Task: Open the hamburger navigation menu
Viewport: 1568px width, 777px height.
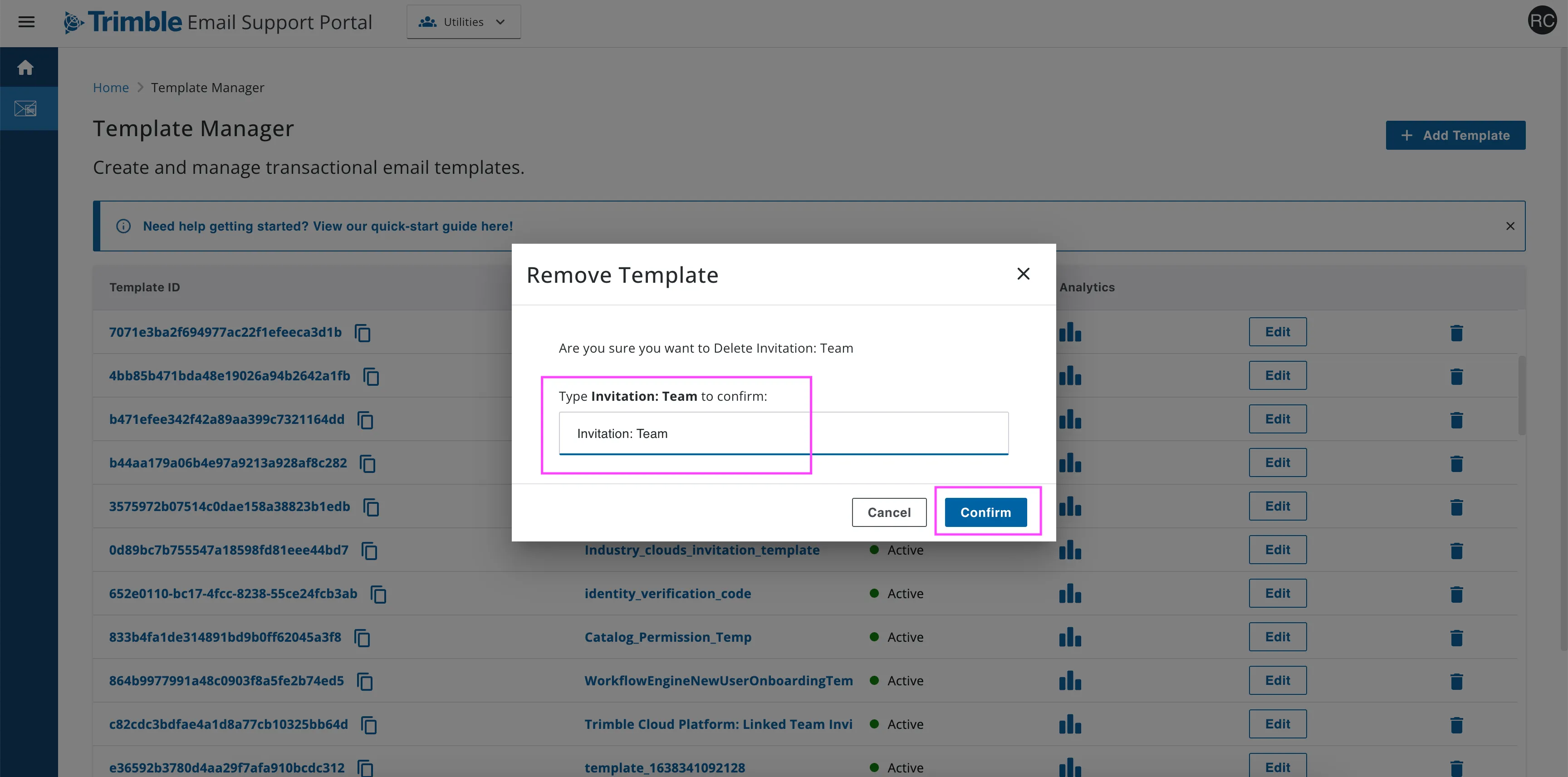Action: (x=26, y=22)
